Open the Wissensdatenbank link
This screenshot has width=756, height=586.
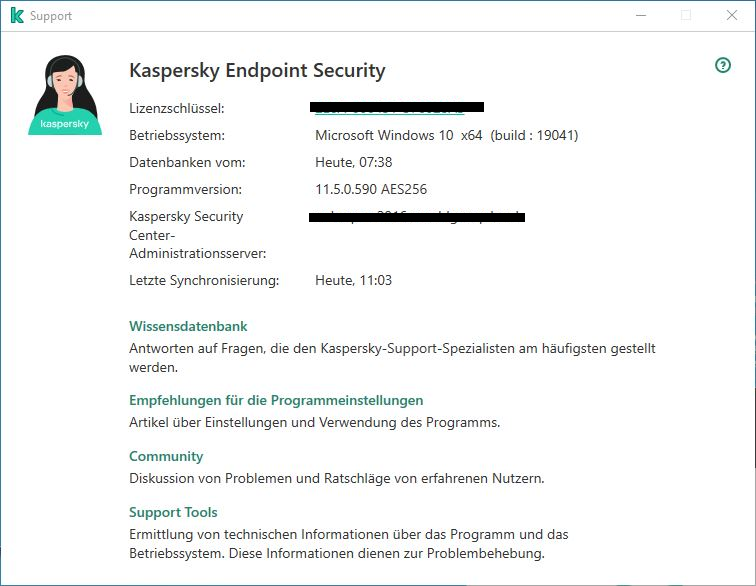[188, 326]
